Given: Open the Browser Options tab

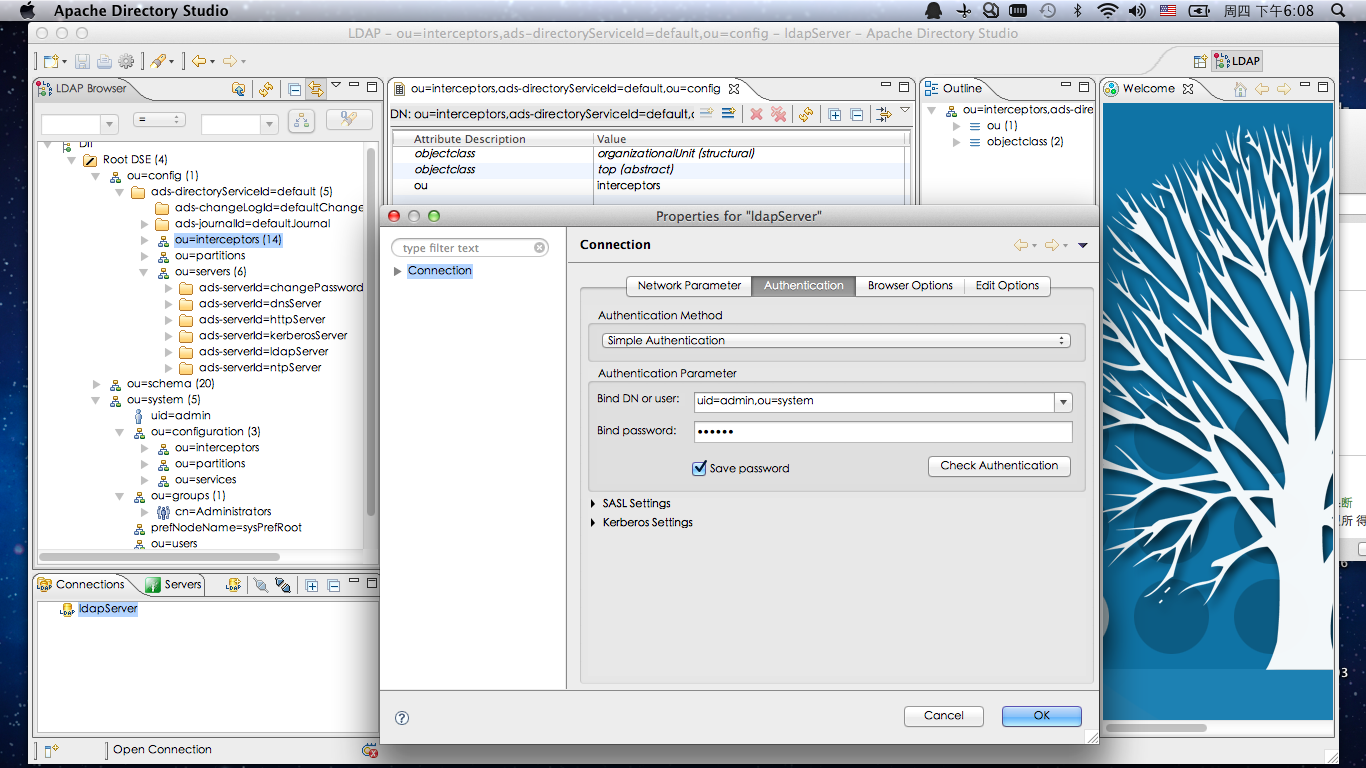Looking at the screenshot, I should pos(909,286).
